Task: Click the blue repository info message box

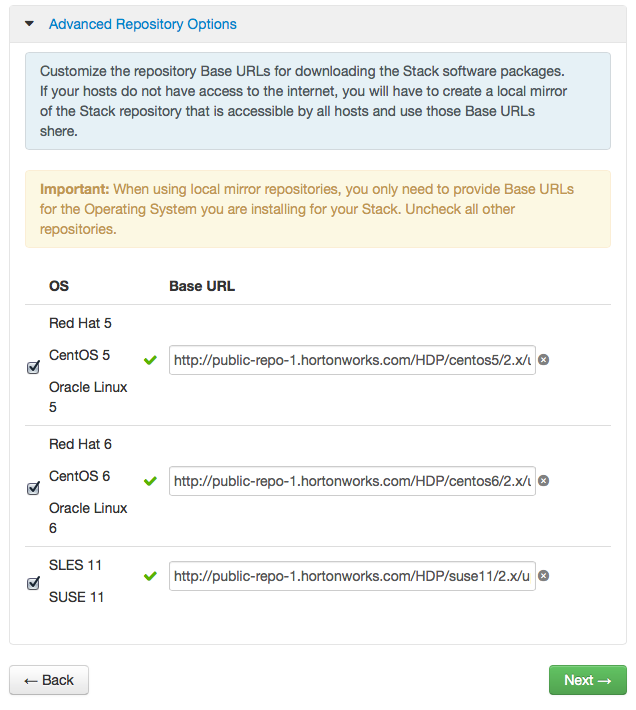Action: (x=317, y=101)
